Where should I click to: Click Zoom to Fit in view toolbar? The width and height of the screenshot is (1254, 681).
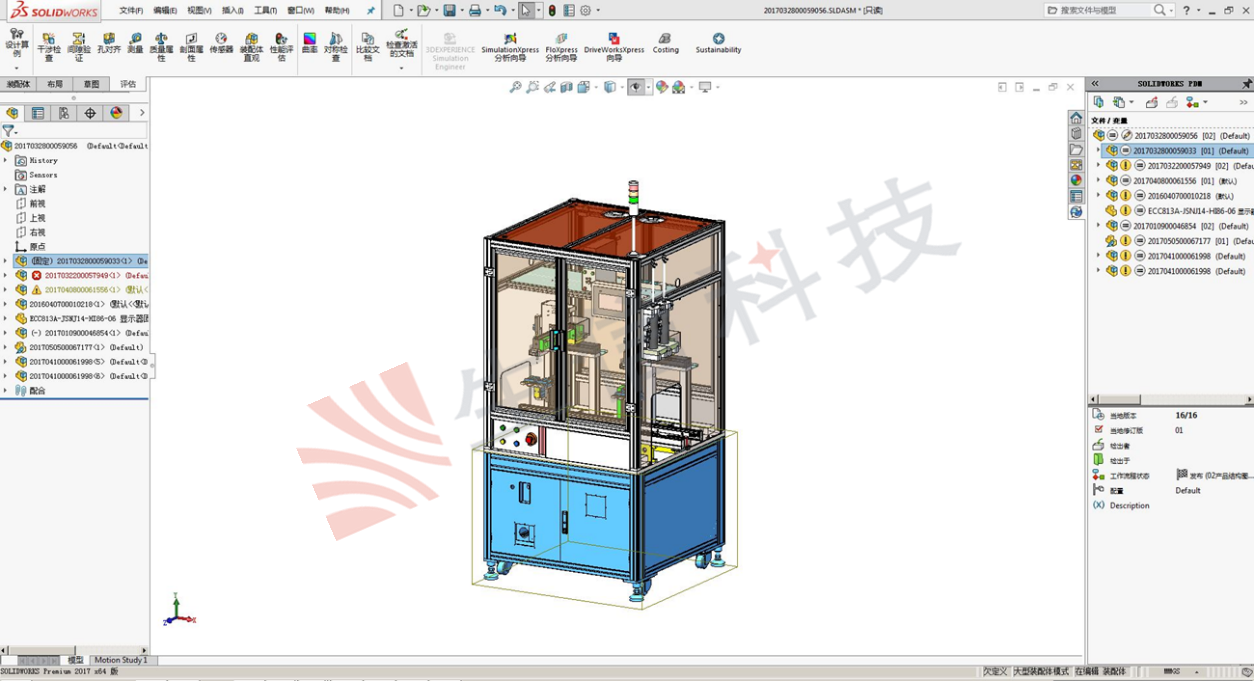coord(515,87)
